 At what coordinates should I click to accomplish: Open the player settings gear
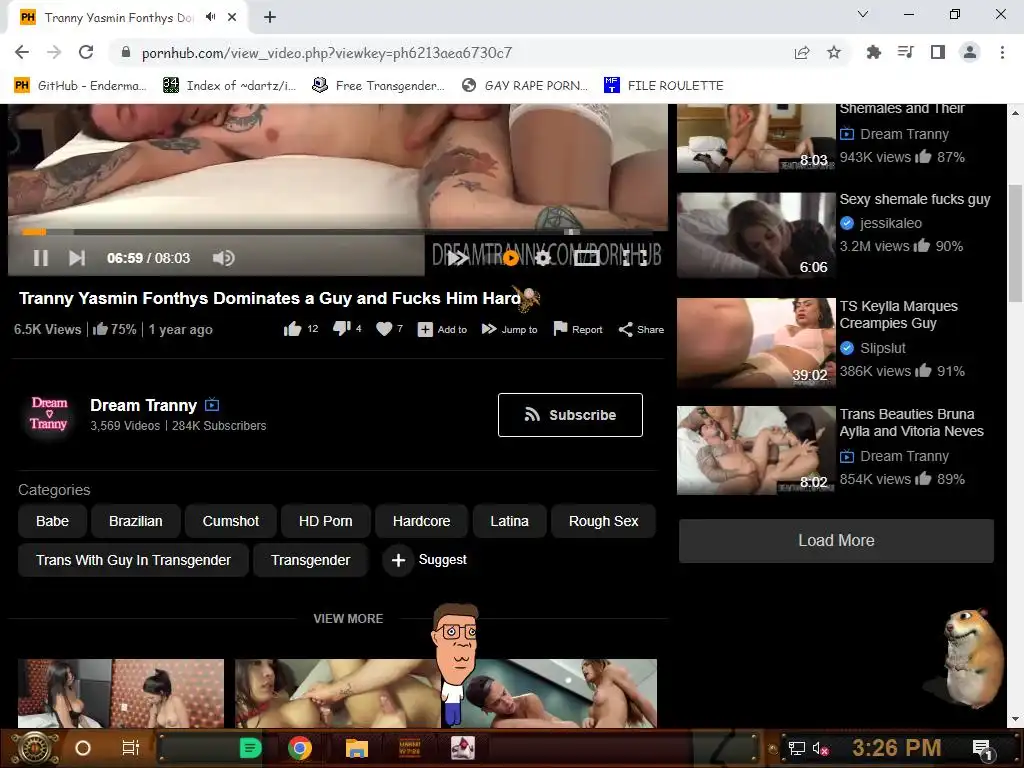(x=543, y=258)
